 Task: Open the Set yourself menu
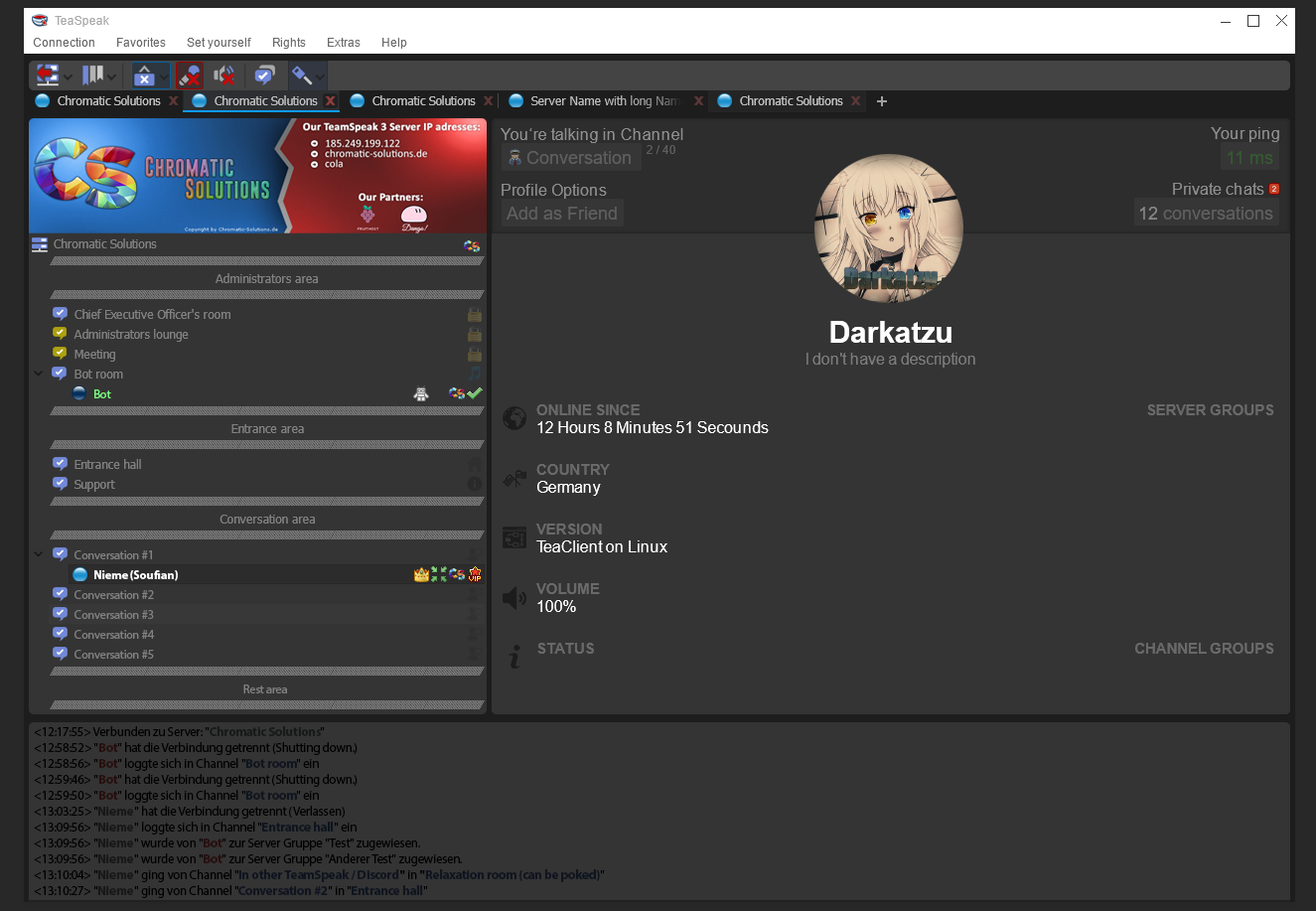click(219, 43)
